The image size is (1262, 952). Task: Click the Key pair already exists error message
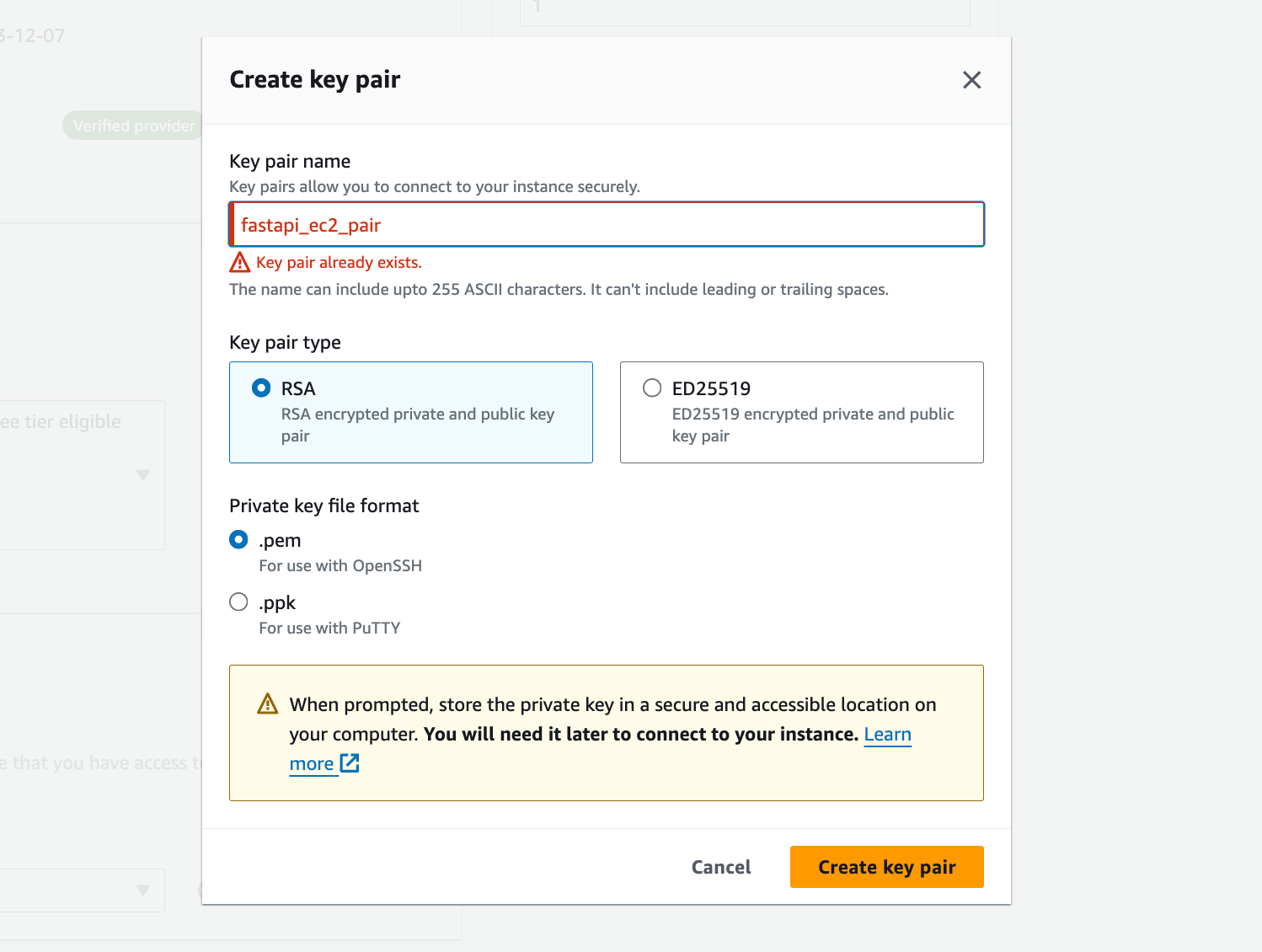click(x=339, y=262)
